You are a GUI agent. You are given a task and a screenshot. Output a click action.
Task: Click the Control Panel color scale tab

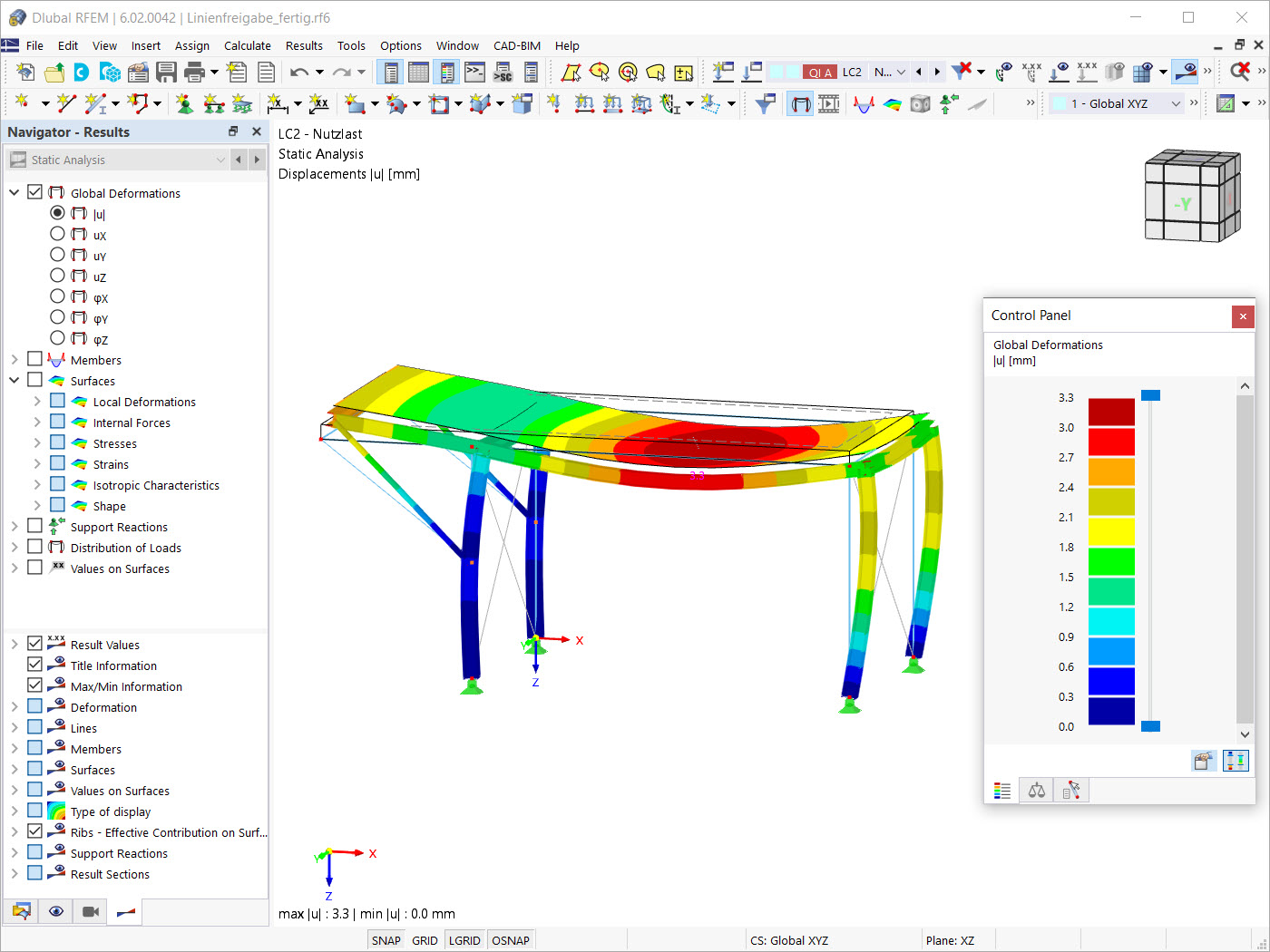(1001, 791)
